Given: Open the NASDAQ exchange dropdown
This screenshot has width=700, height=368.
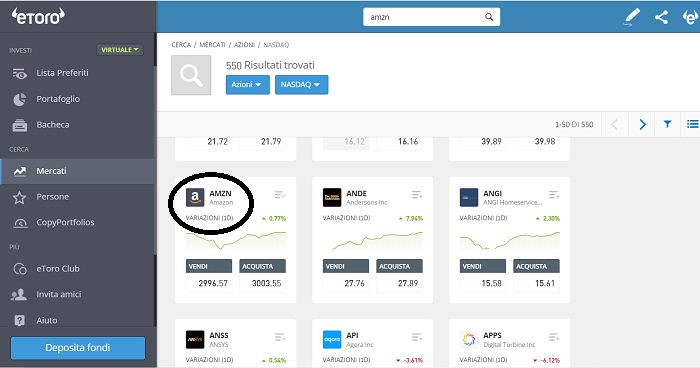Looking at the screenshot, I should pyautogui.click(x=301, y=84).
